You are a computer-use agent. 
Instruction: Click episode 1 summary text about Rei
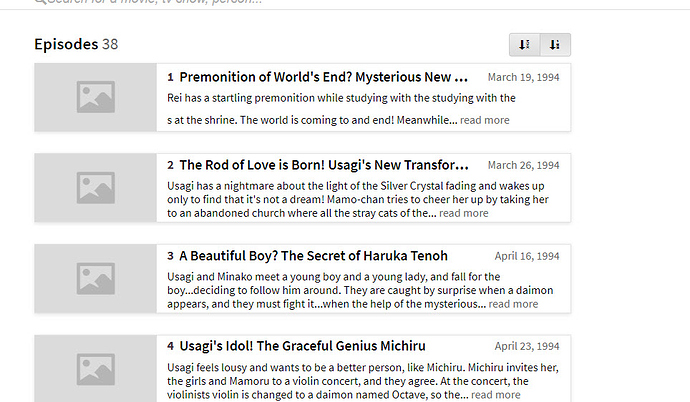tap(341, 109)
